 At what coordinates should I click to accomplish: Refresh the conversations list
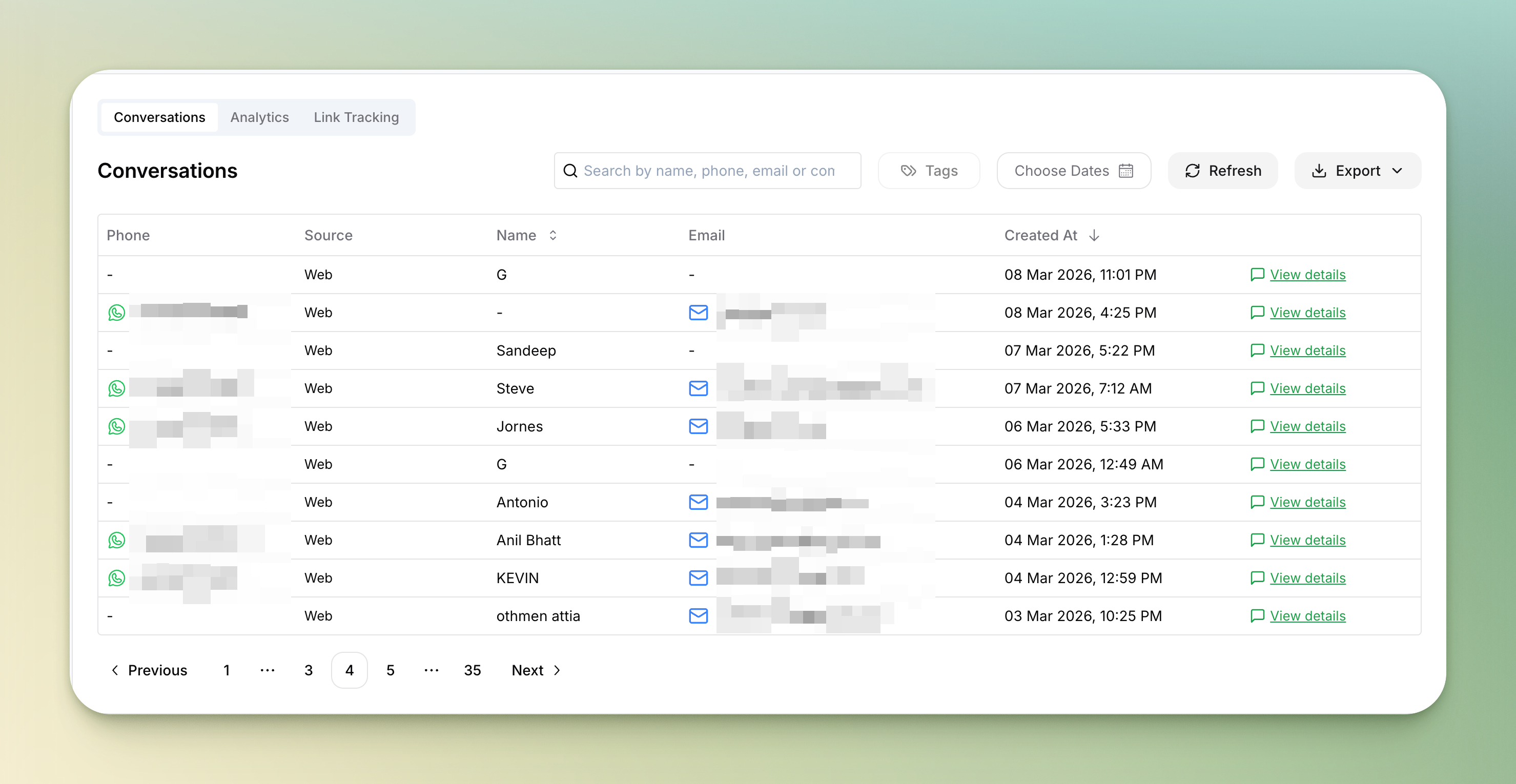coord(1222,171)
